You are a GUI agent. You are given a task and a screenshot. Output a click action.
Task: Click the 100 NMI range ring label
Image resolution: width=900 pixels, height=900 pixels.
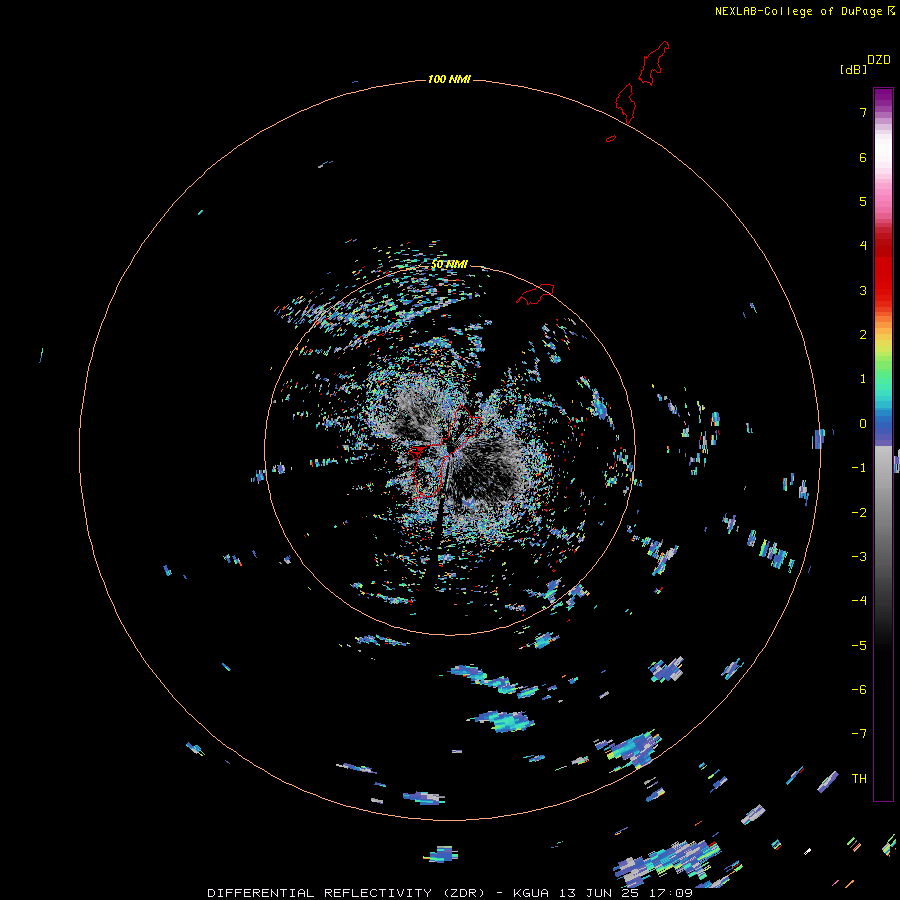(449, 79)
